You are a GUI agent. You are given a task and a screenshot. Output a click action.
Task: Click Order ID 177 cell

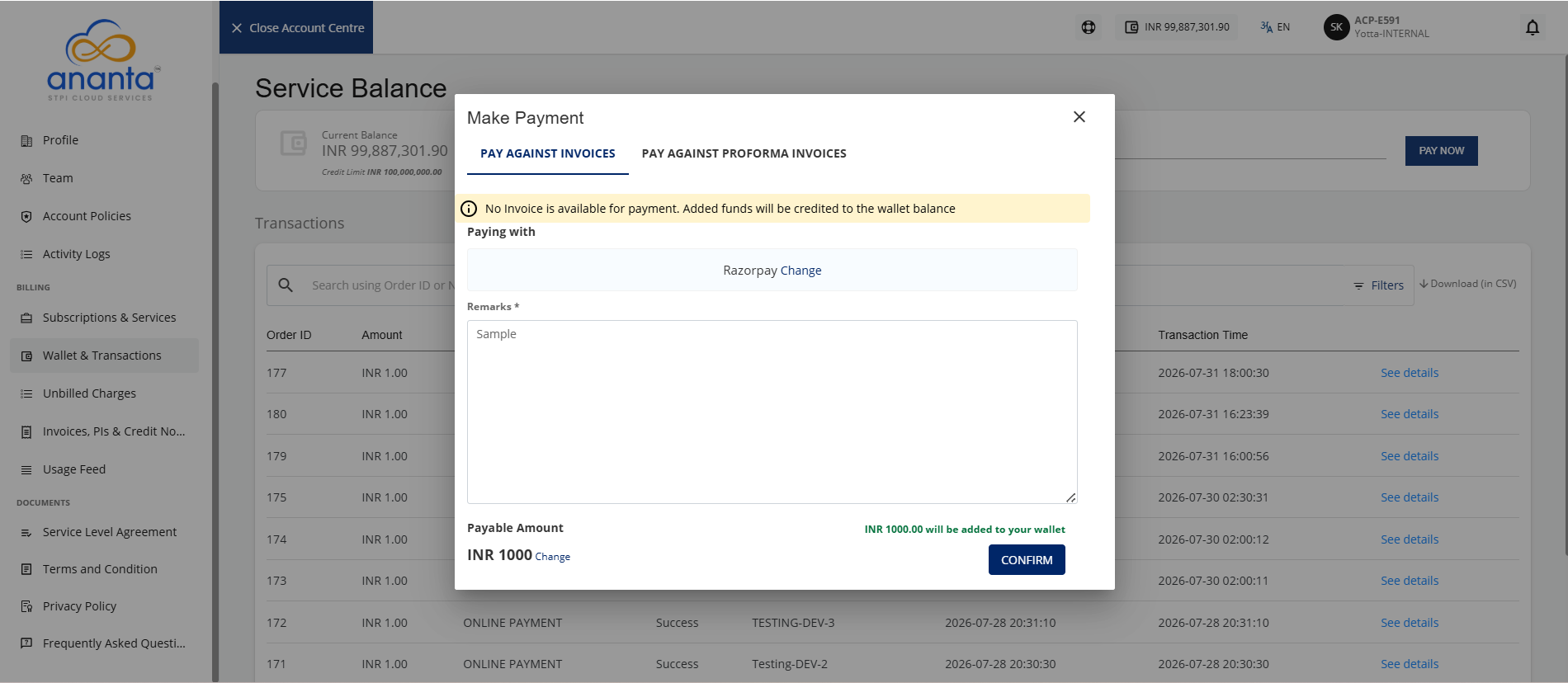pos(276,373)
